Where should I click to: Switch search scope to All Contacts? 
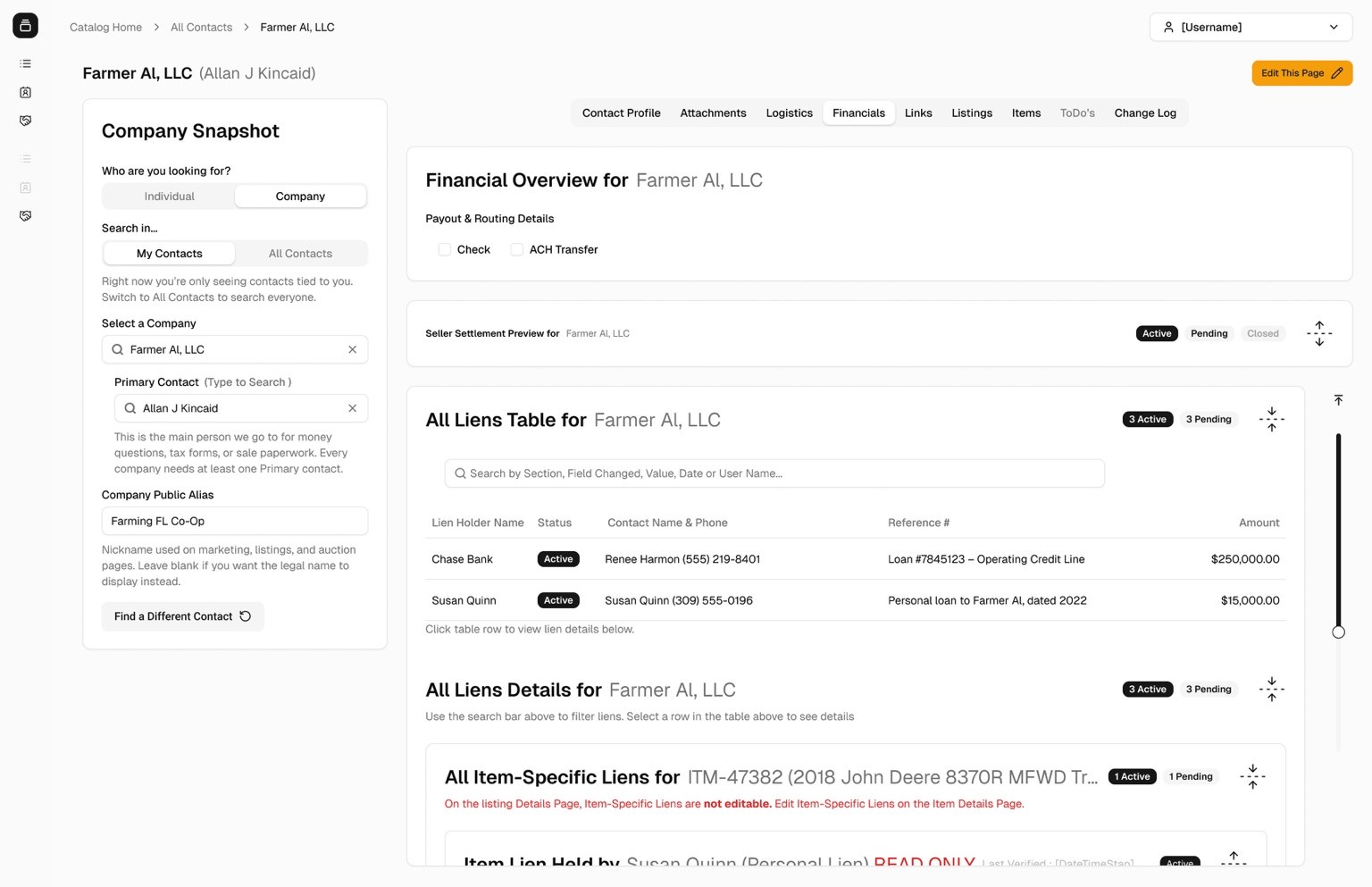(x=300, y=254)
